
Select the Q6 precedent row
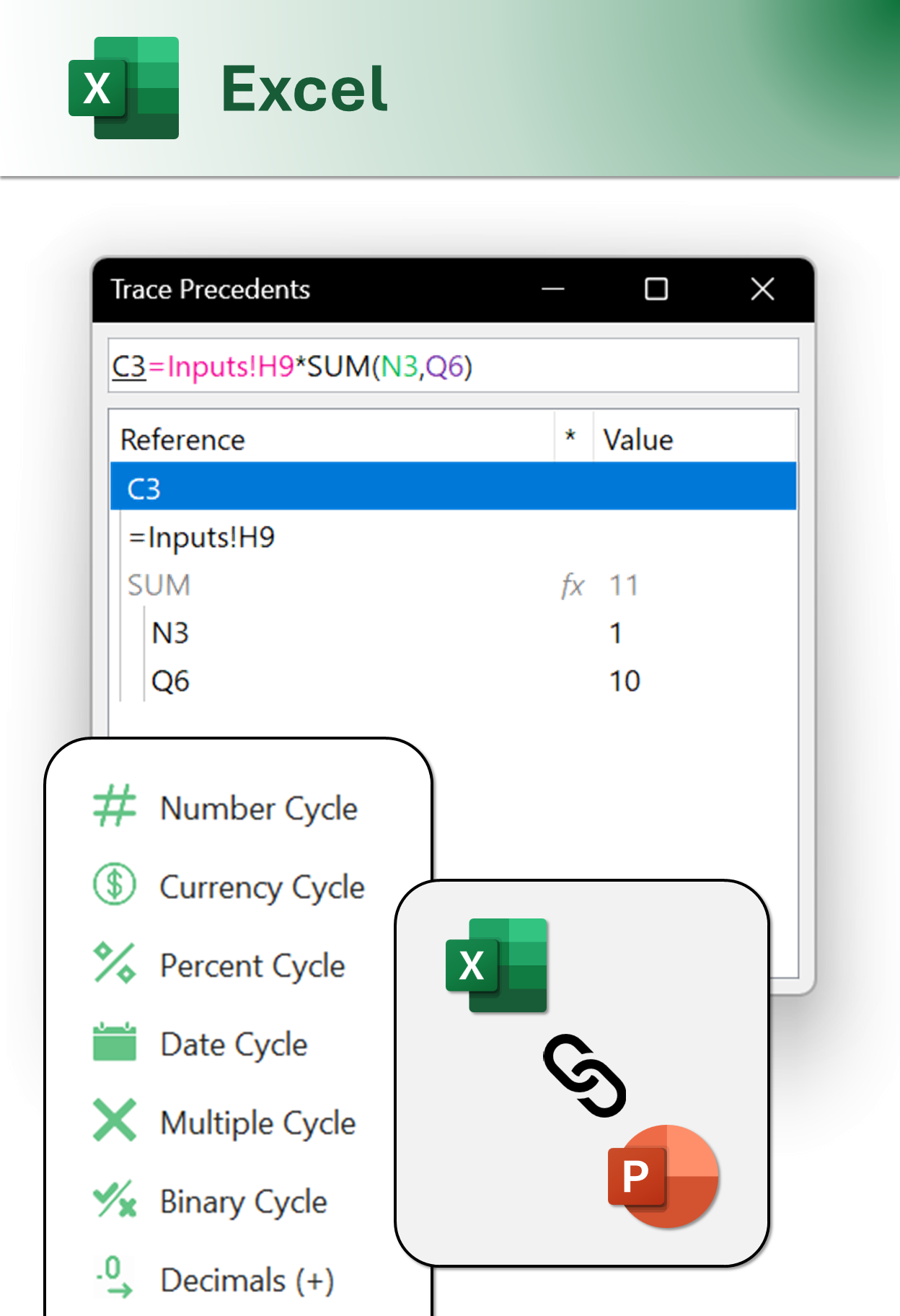tap(454, 680)
